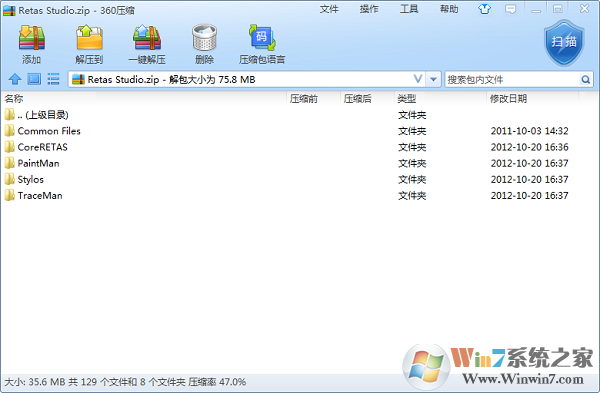Open the path history dropdown arrow
Screen dimensions: 600x393
coord(433,80)
